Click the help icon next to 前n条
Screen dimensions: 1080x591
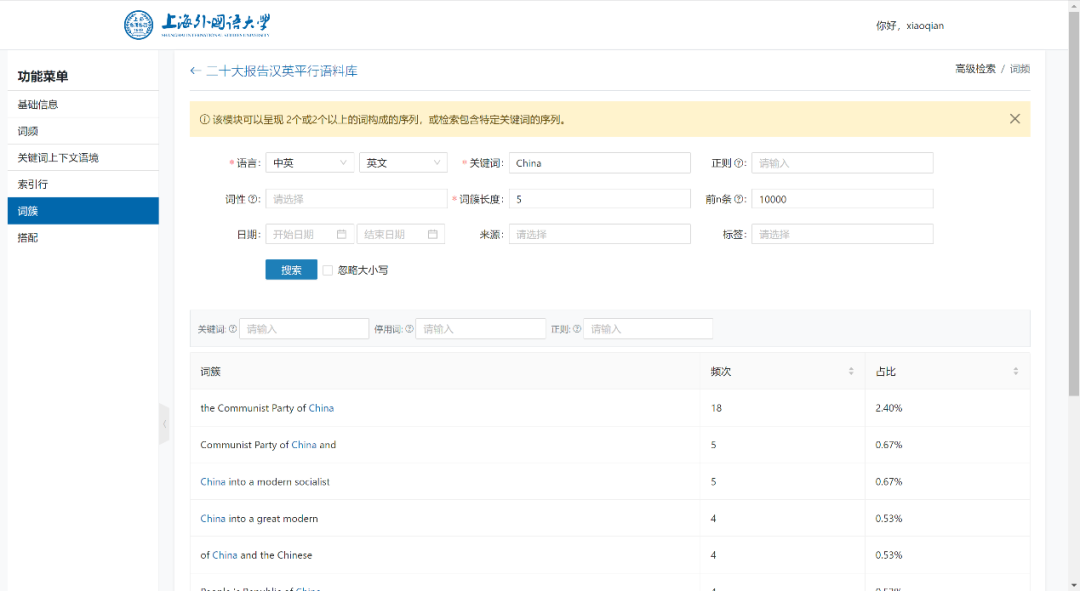[738, 199]
